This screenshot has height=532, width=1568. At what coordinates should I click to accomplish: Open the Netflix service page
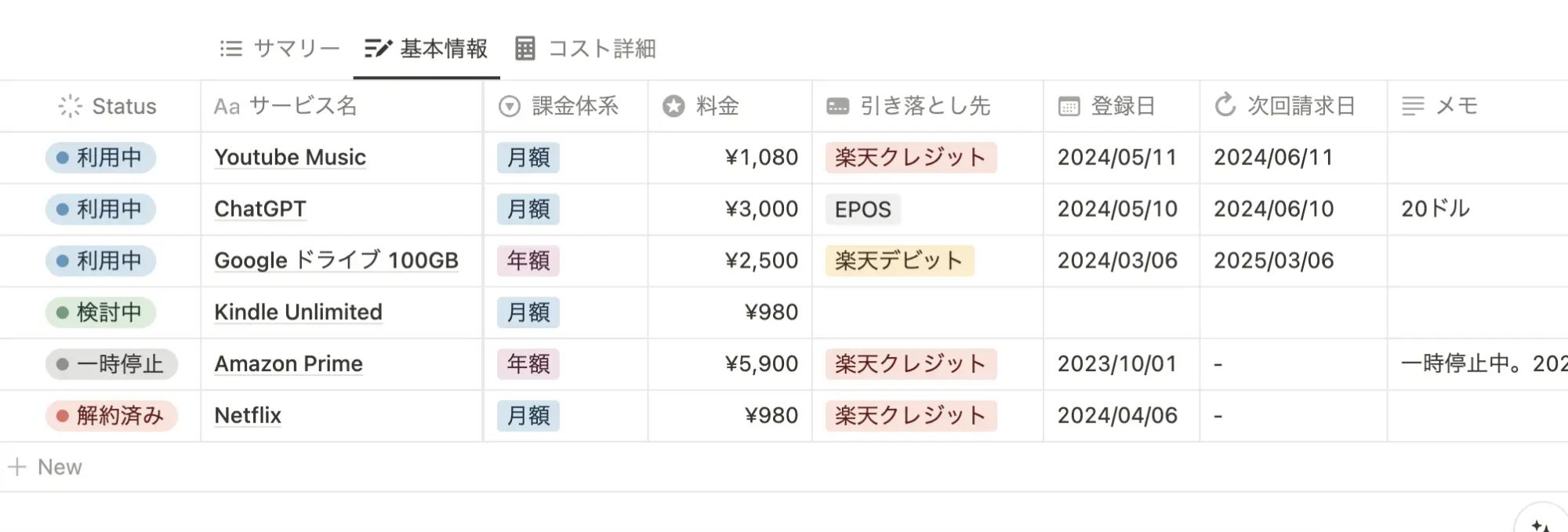tap(248, 415)
